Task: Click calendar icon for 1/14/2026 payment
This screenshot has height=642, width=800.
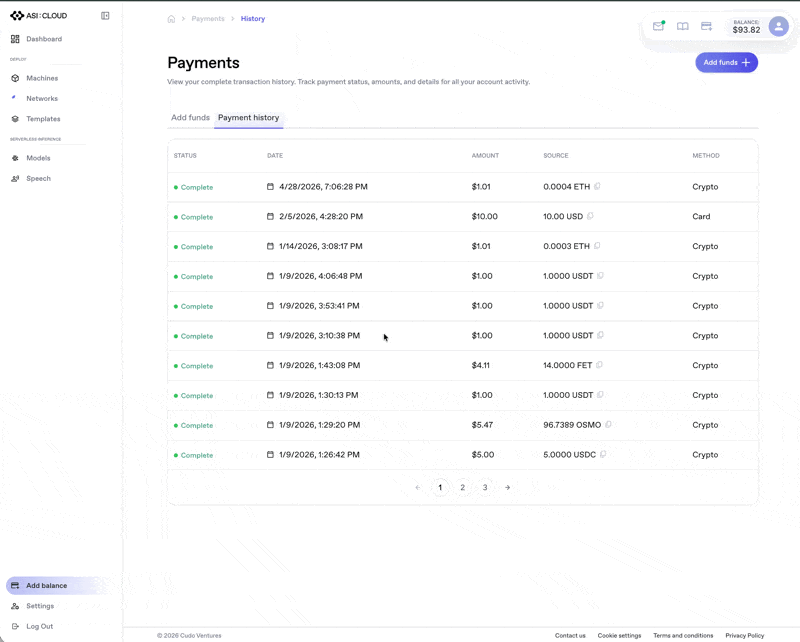Action: [x=270, y=246]
